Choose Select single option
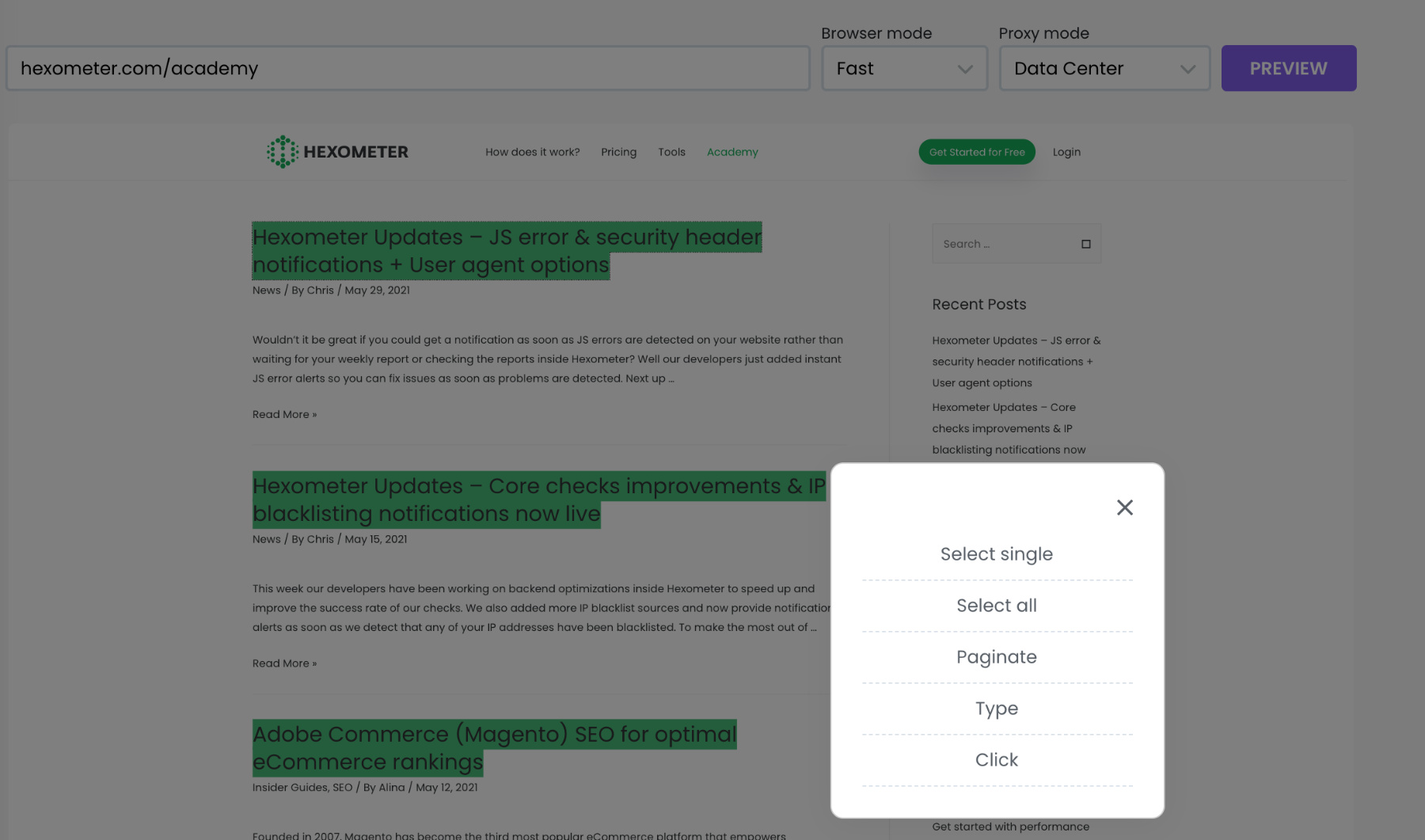Image resolution: width=1425 pixels, height=840 pixels. coord(997,554)
